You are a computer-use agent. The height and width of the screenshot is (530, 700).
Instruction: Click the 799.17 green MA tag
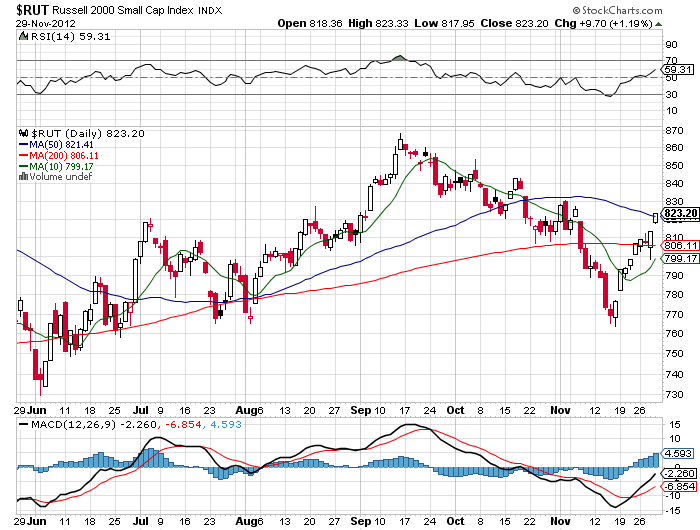[680, 259]
